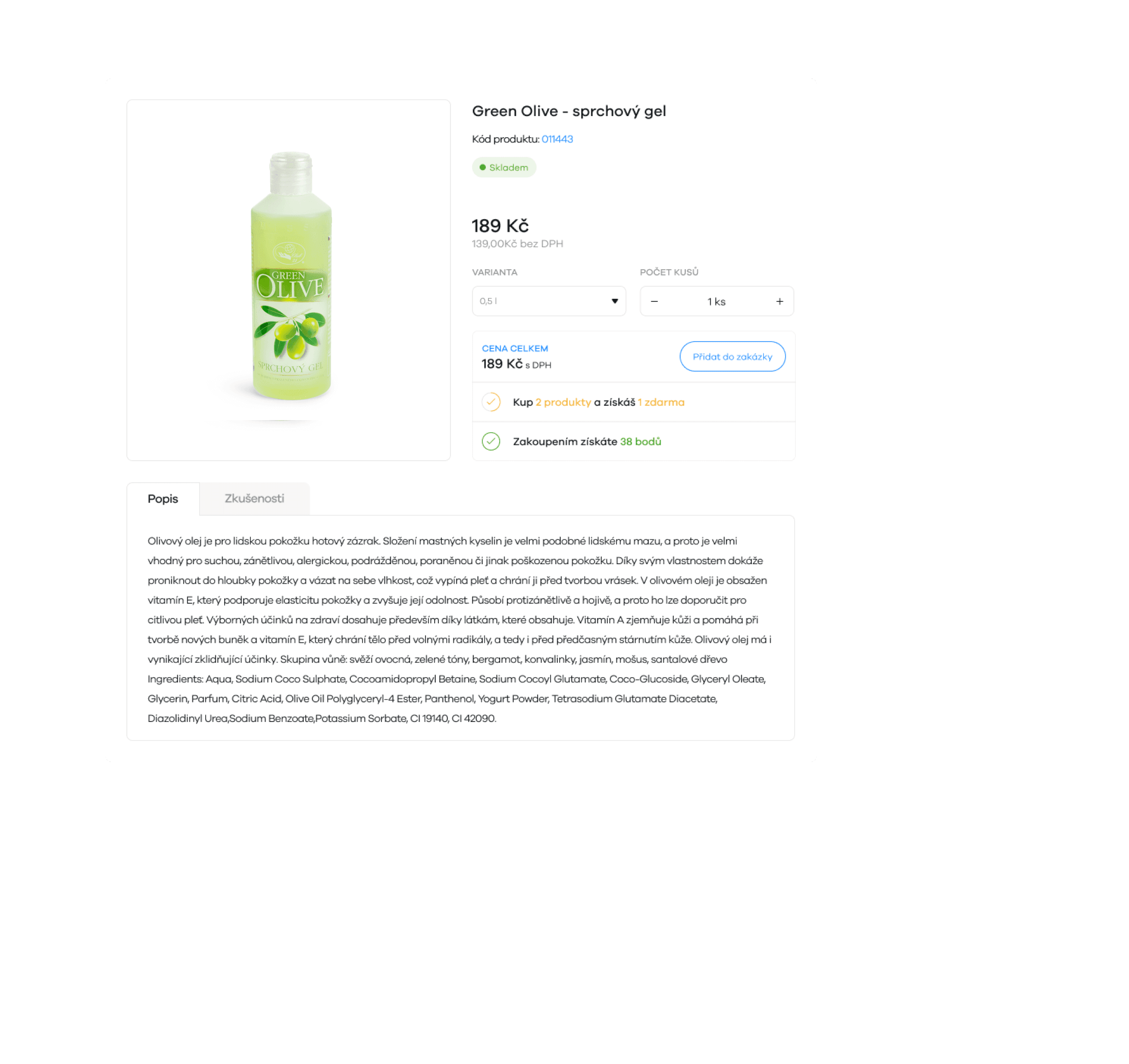1129x1064 pixels.
Task: Click the Skladem availability badge
Action: 504,168
